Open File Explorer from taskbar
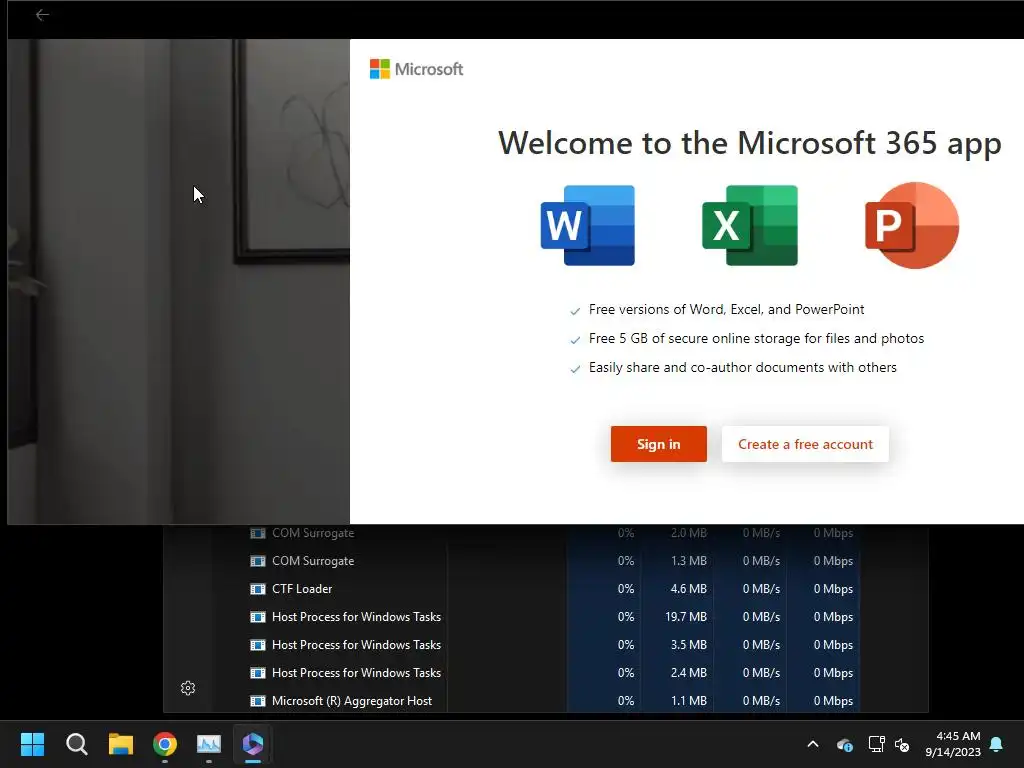The height and width of the screenshot is (768, 1024). (x=121, y=744)
